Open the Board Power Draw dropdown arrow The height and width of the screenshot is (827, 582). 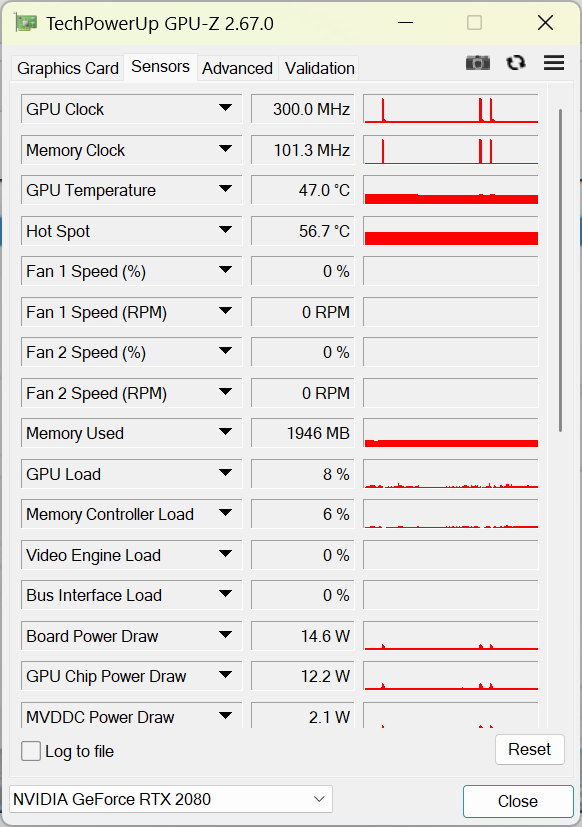(225, 635)
